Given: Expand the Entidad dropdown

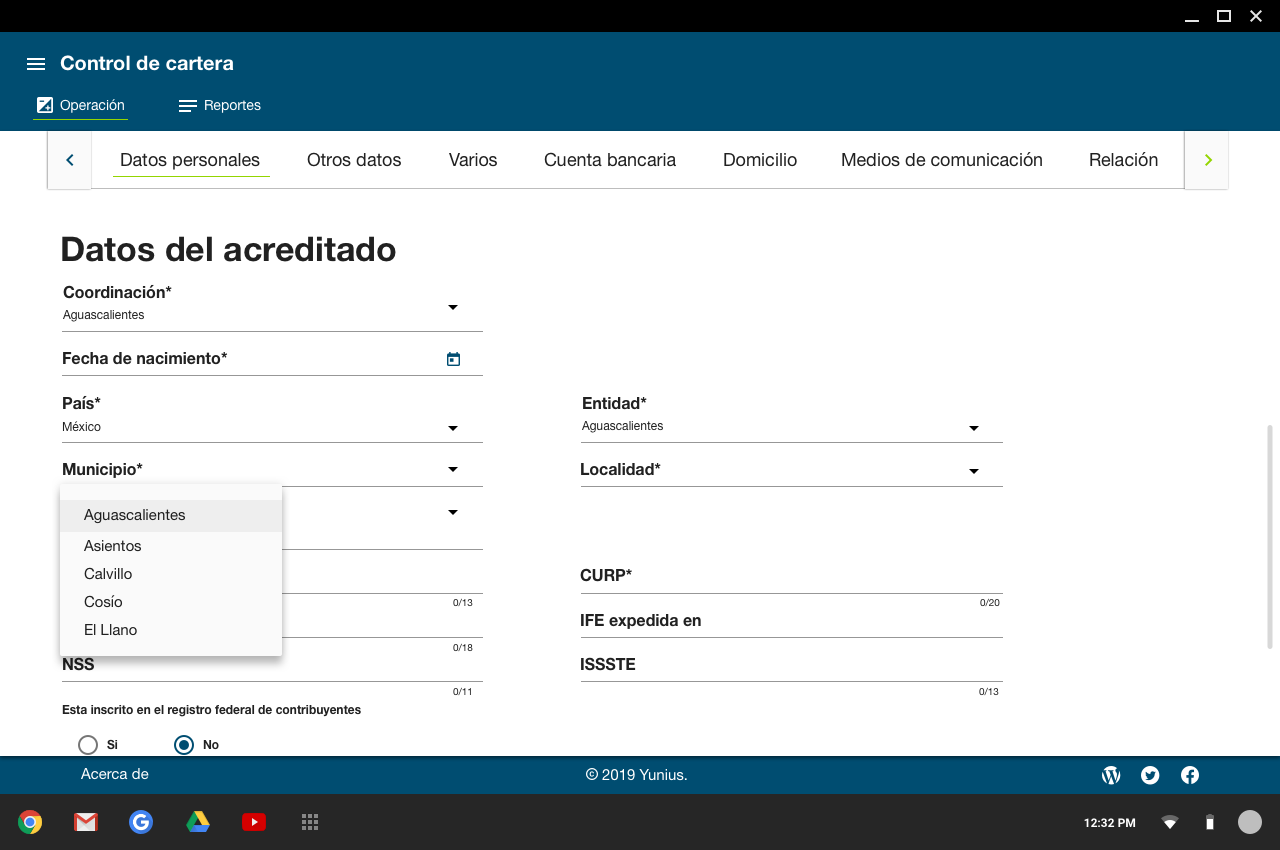Looking at the screenshot, I should pyautogui.click(x=973, y=428).
